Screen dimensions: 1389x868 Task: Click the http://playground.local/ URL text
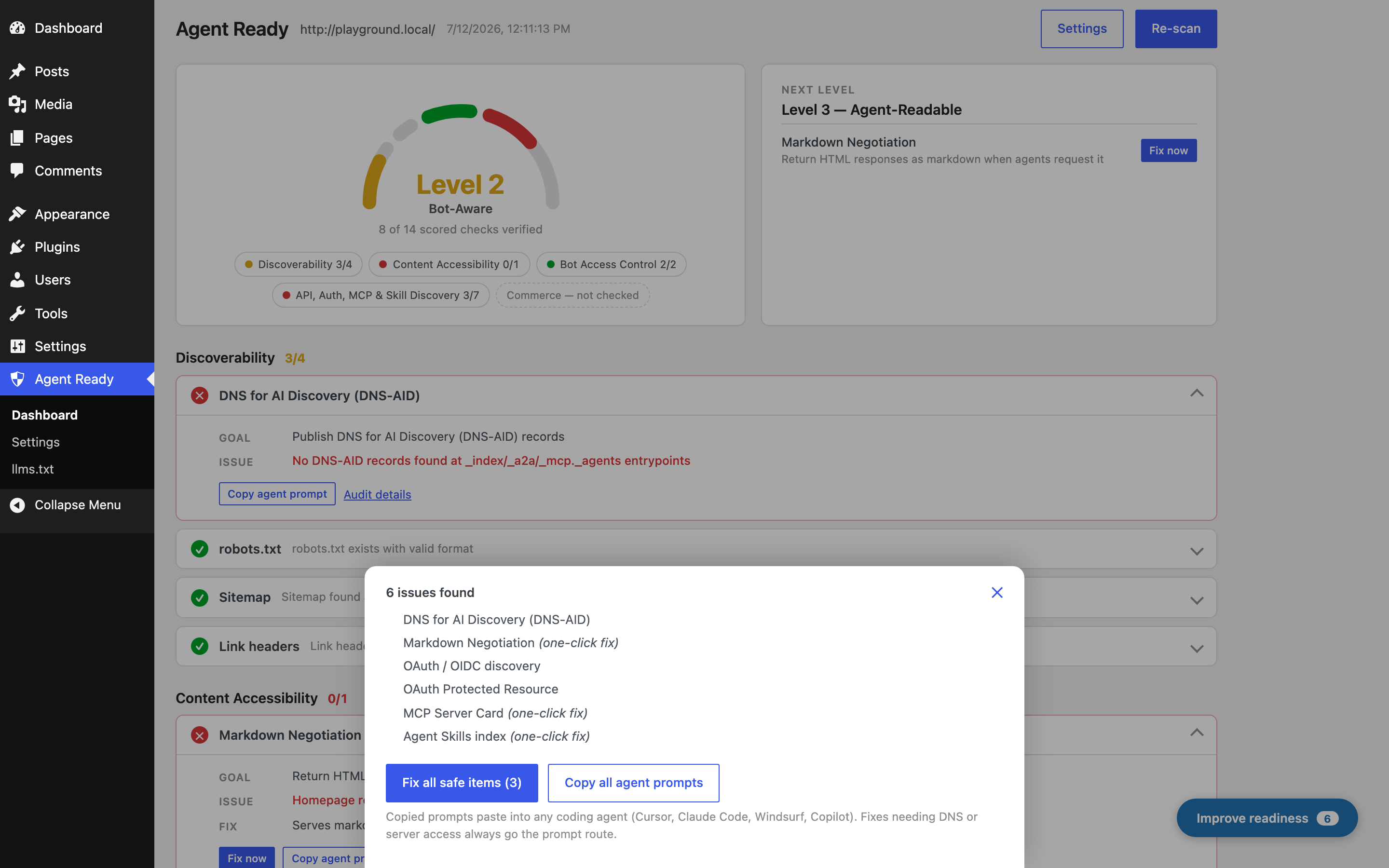pyautogui.click(x=368, y=29)
